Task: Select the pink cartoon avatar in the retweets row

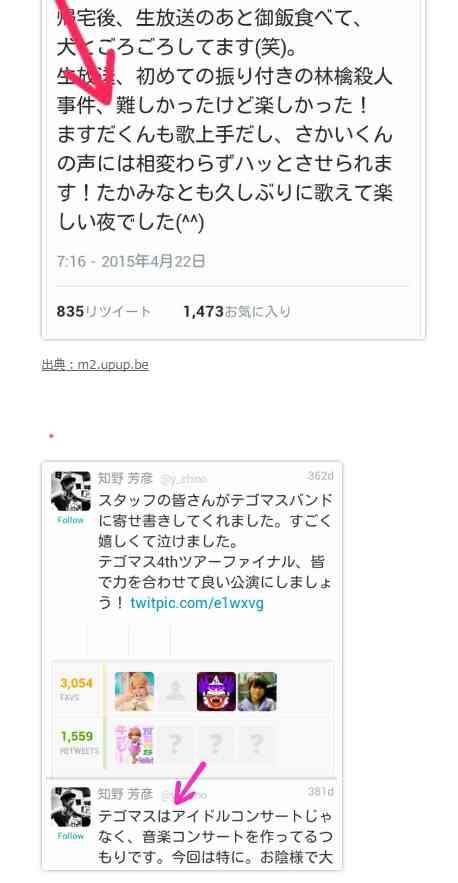Action: pos(134,744)
